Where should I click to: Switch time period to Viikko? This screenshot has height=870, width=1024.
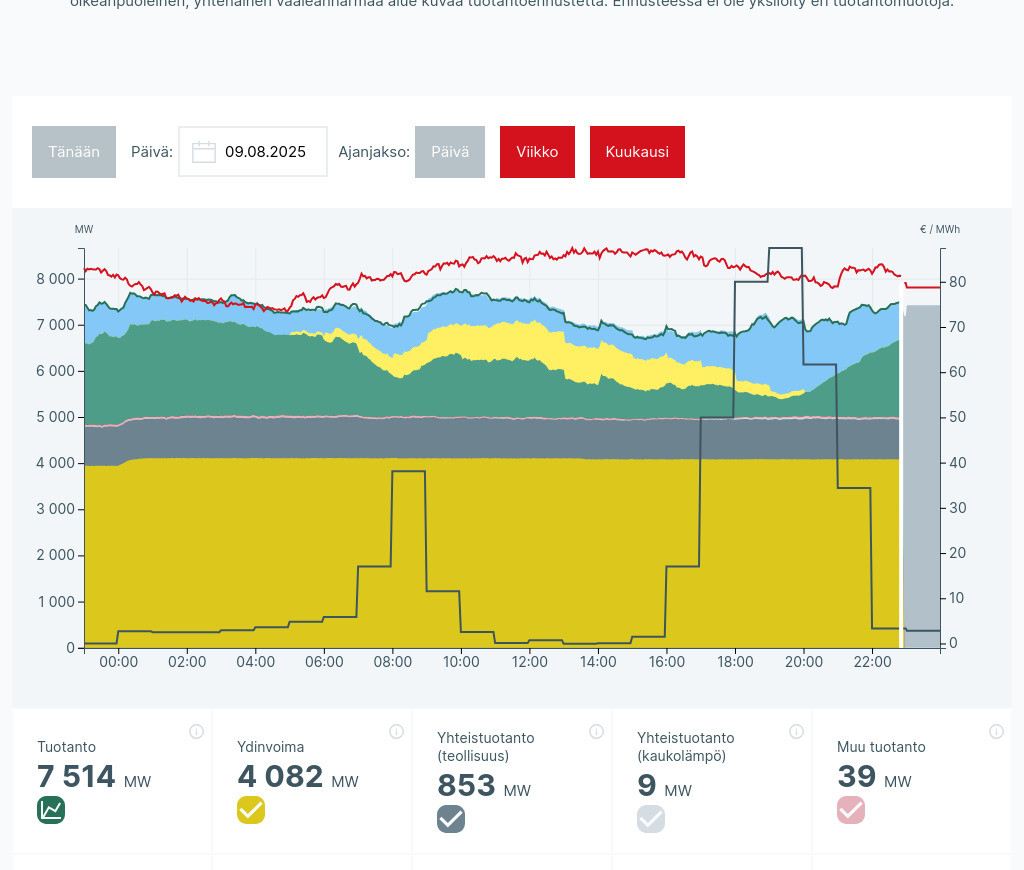tap(537, 152)
